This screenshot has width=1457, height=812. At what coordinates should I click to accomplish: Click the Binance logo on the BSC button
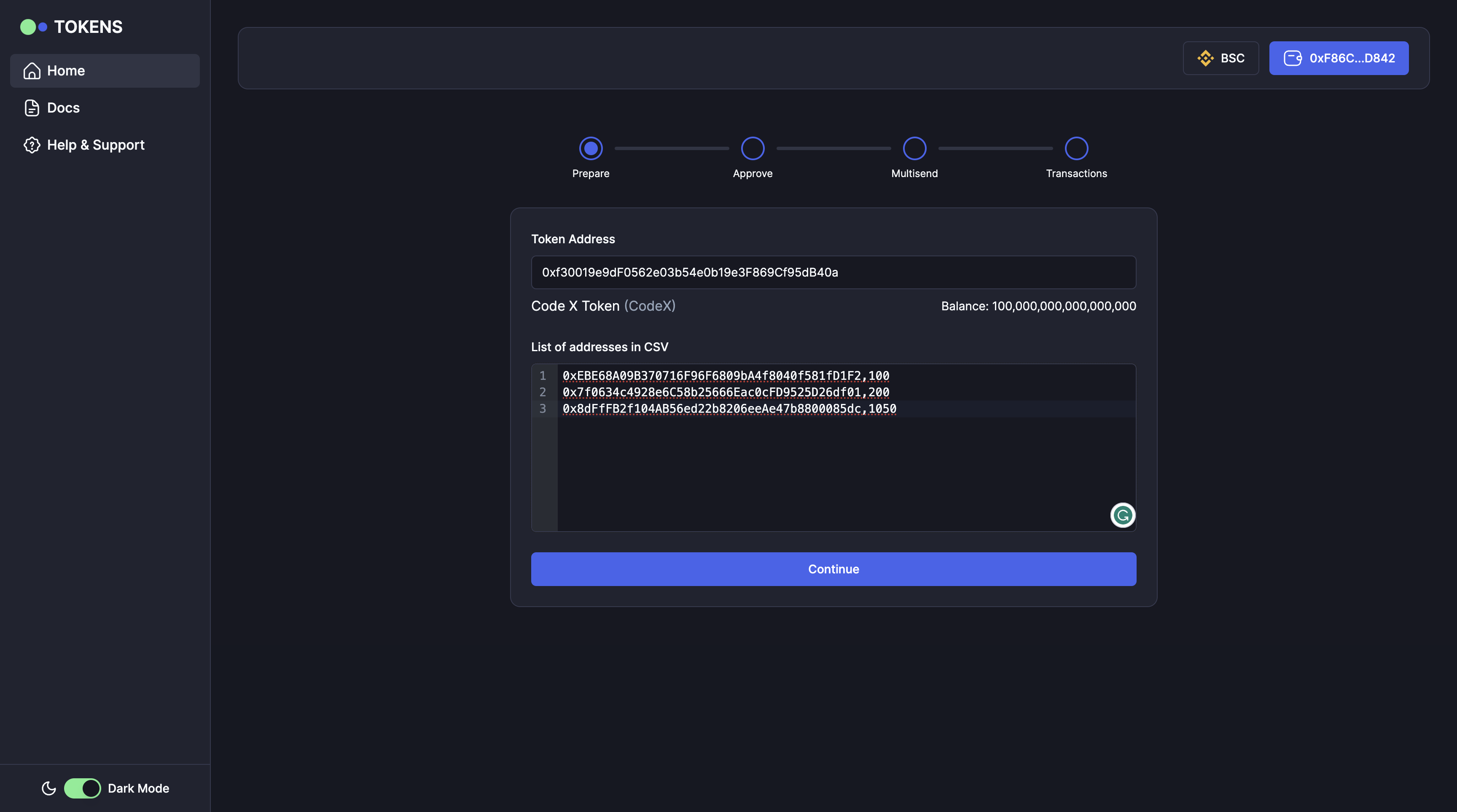(1206, 58)
